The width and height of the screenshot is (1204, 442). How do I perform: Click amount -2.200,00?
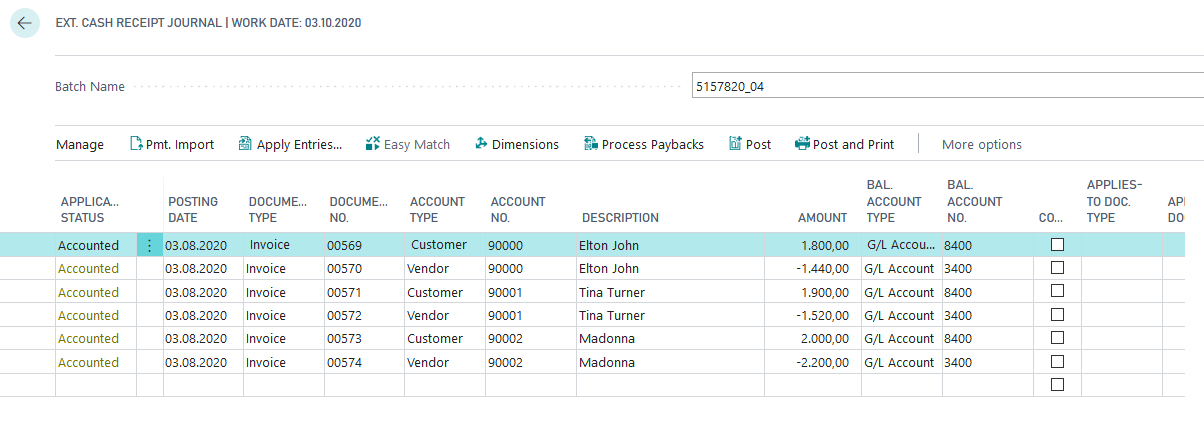pyautogui.click(x=824, y=362)
